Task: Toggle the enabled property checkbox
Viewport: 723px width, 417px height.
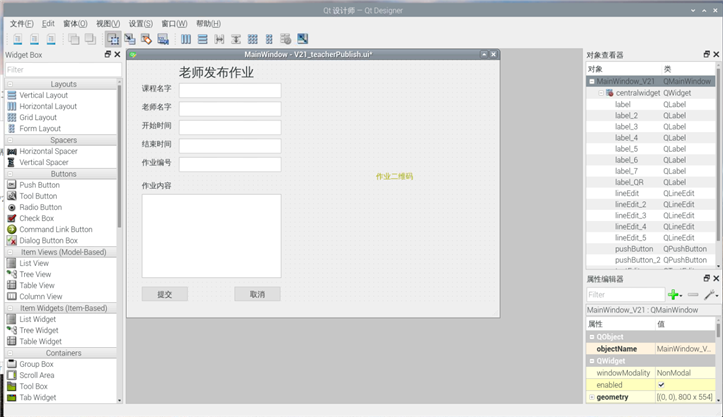Action: [661, 385]
